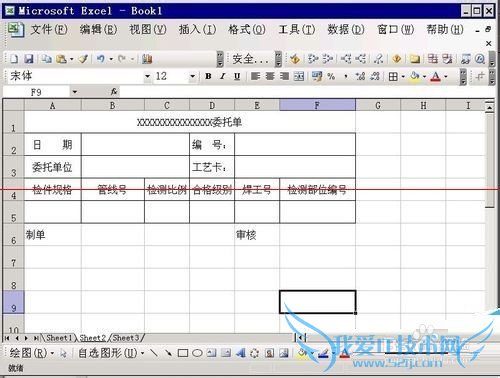This screenshot has height=378, width=500.
Task: Select Objects pointer in drawing toolbar
Action: (x=63, y=353)
